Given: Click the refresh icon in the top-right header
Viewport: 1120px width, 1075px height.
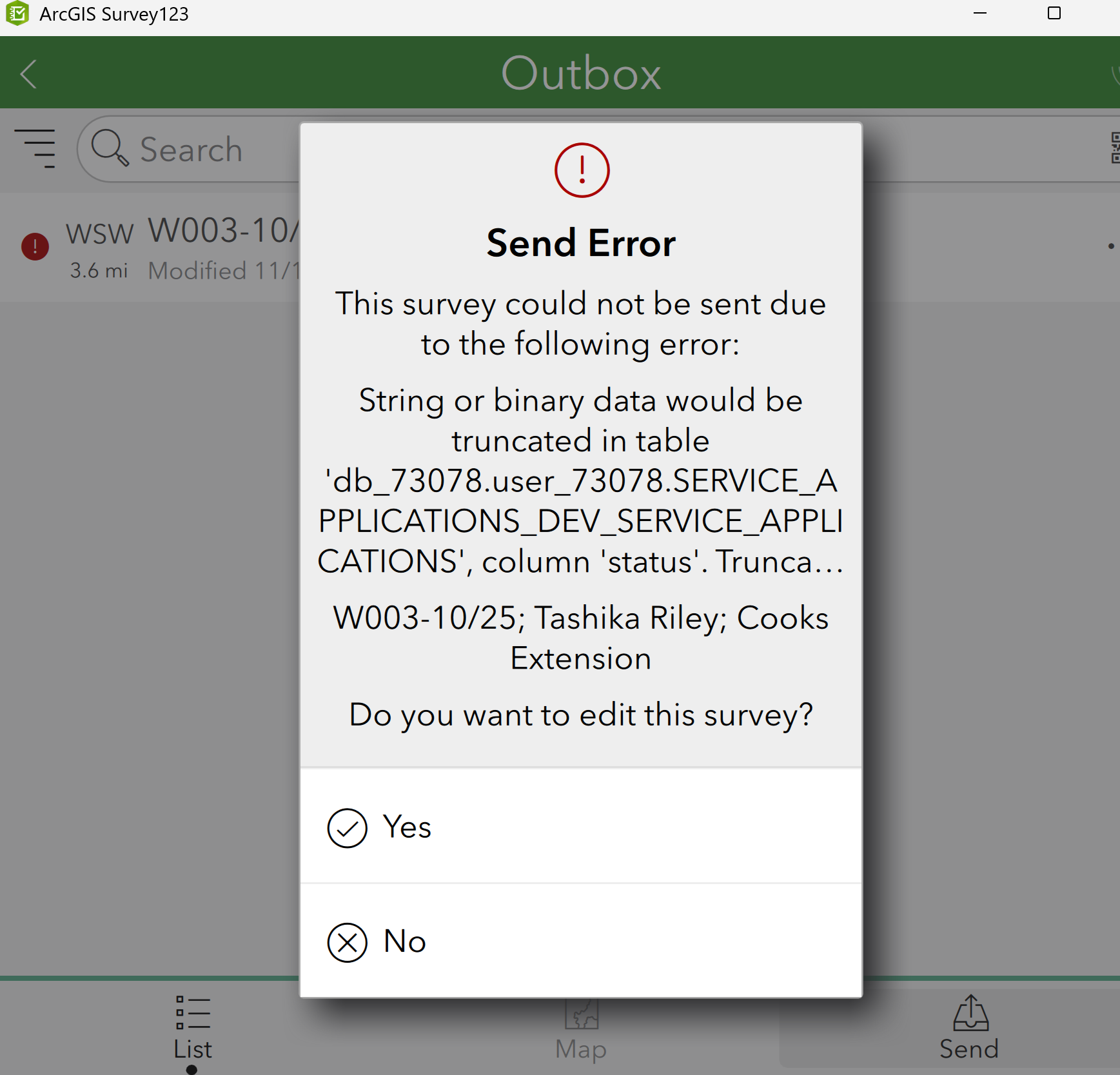Looking at the screenshot, I should click(1116, 73).
